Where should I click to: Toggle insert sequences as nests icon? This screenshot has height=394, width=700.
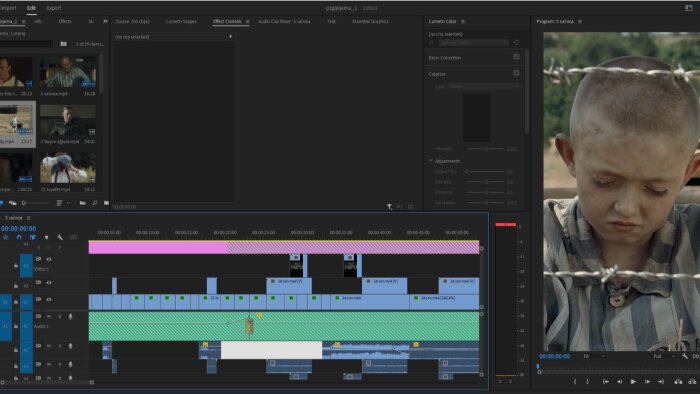[x=5, y=237]
